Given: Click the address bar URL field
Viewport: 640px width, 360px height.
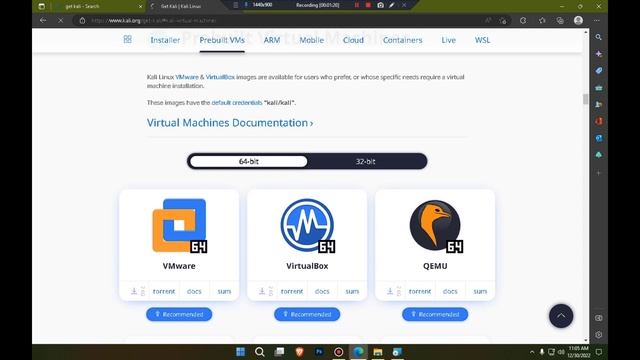Looking at the screenshot, I should [292, 20].
